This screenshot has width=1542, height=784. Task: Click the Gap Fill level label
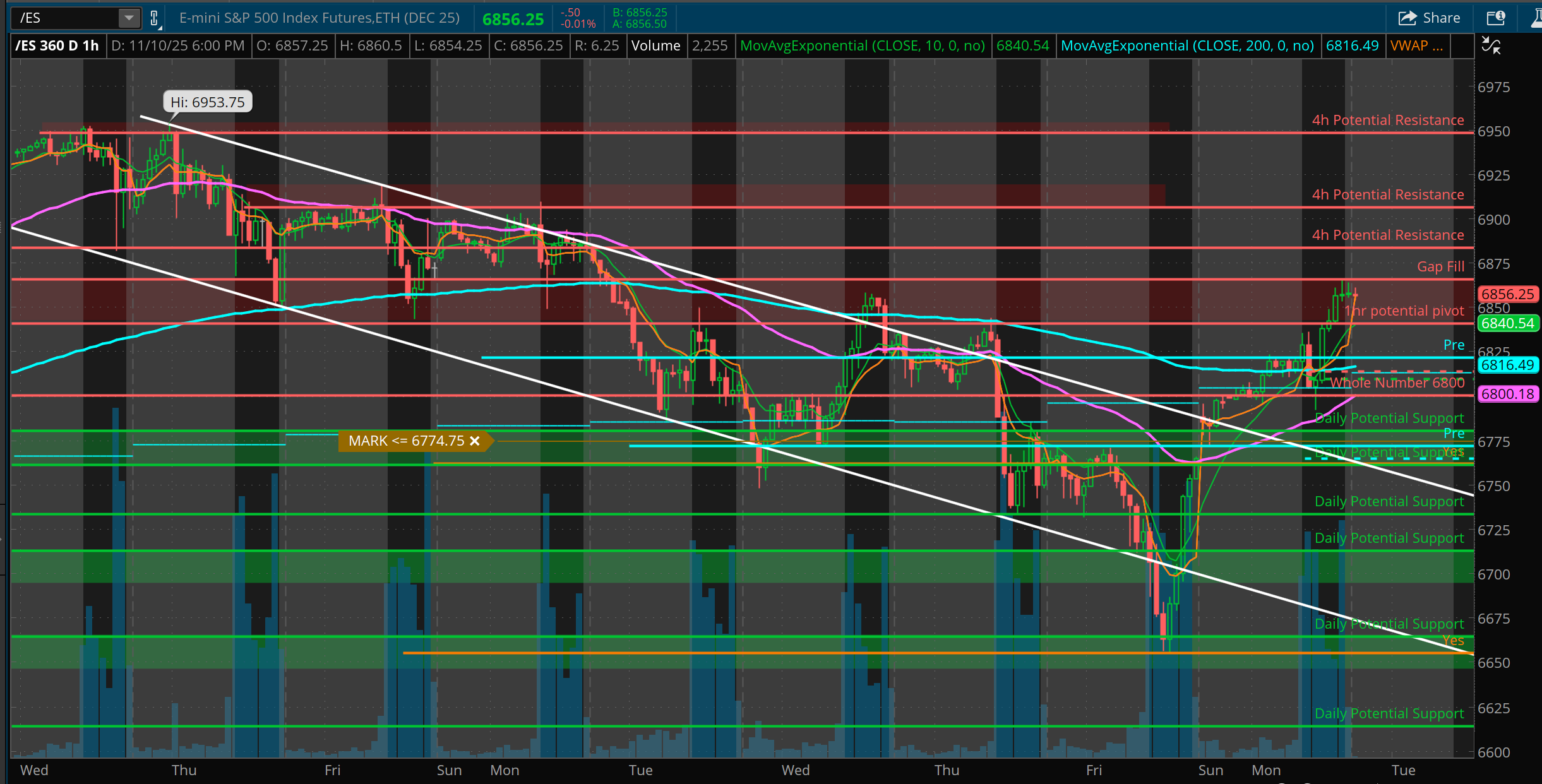[x=1440, y=266]
